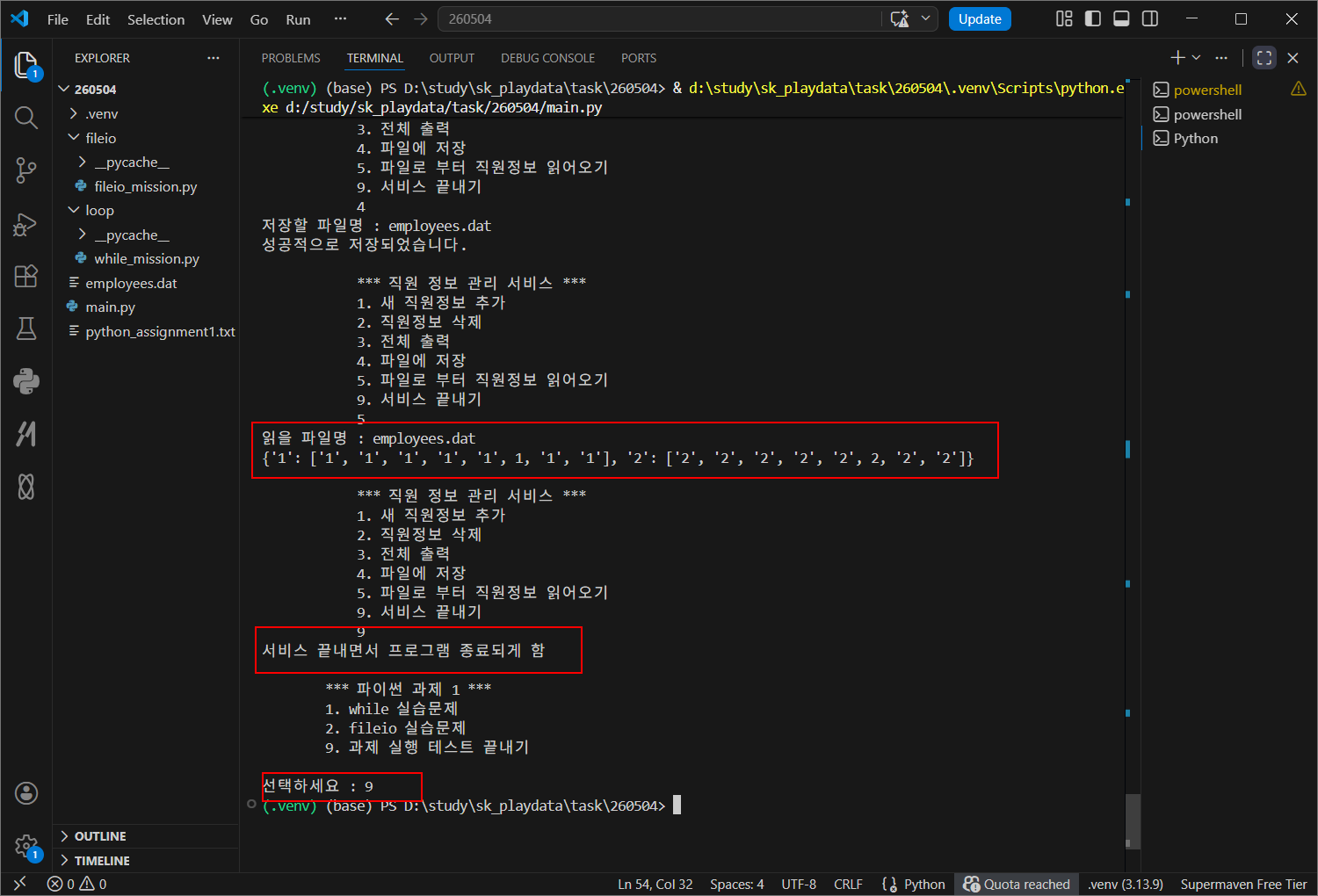This screenshot has height=896, width=1318.
Task: Select the second powershell terminal
Action: click(1208, 114)
